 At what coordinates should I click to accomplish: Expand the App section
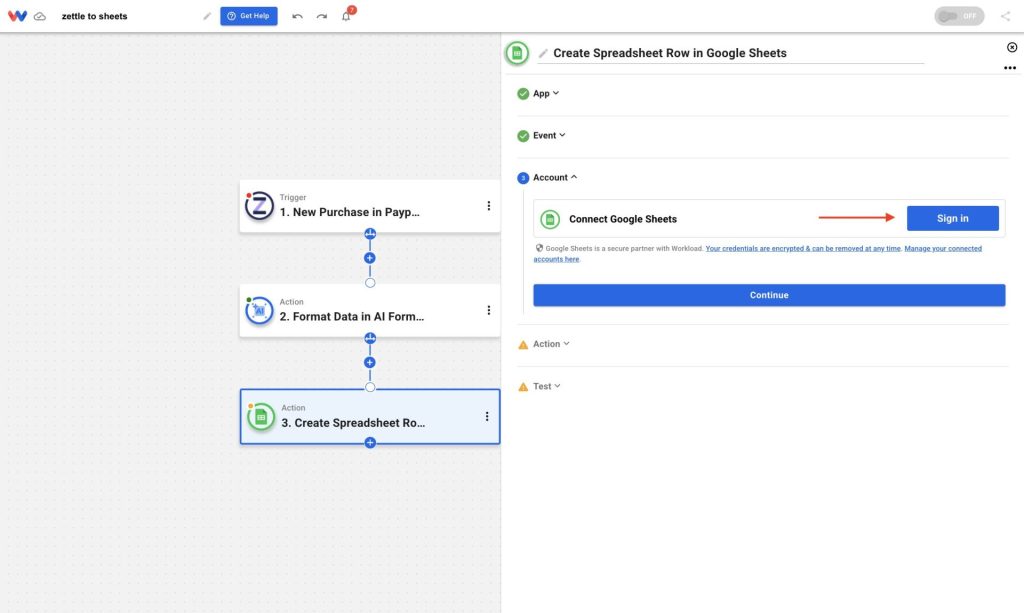tap(546, 93)
